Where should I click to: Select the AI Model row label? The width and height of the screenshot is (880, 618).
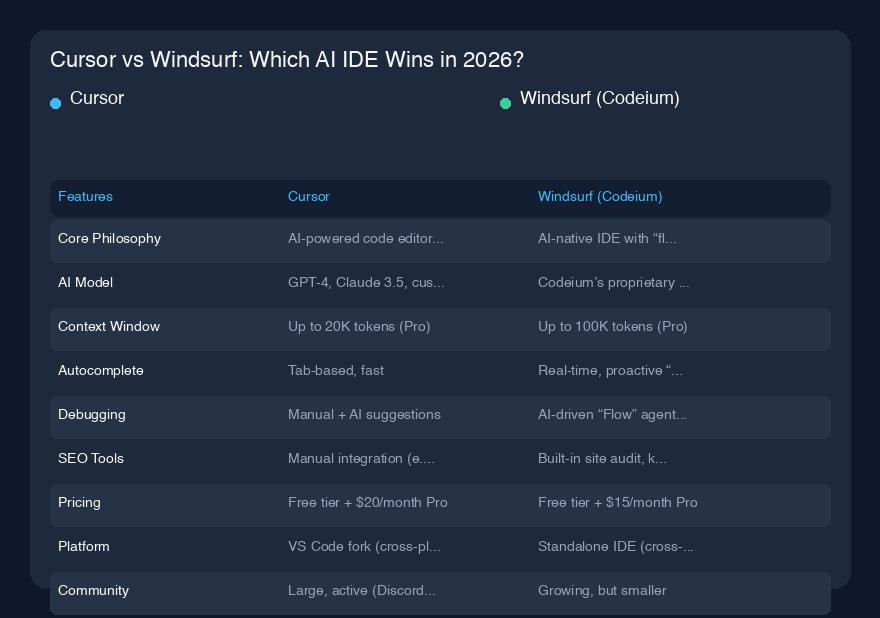click(85, 282)
